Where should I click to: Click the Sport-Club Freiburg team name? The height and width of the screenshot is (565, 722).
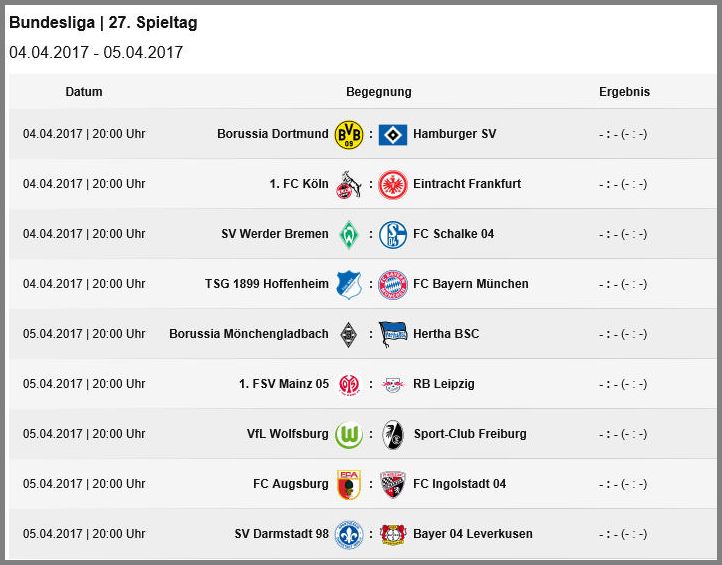(x=470, y=434)
